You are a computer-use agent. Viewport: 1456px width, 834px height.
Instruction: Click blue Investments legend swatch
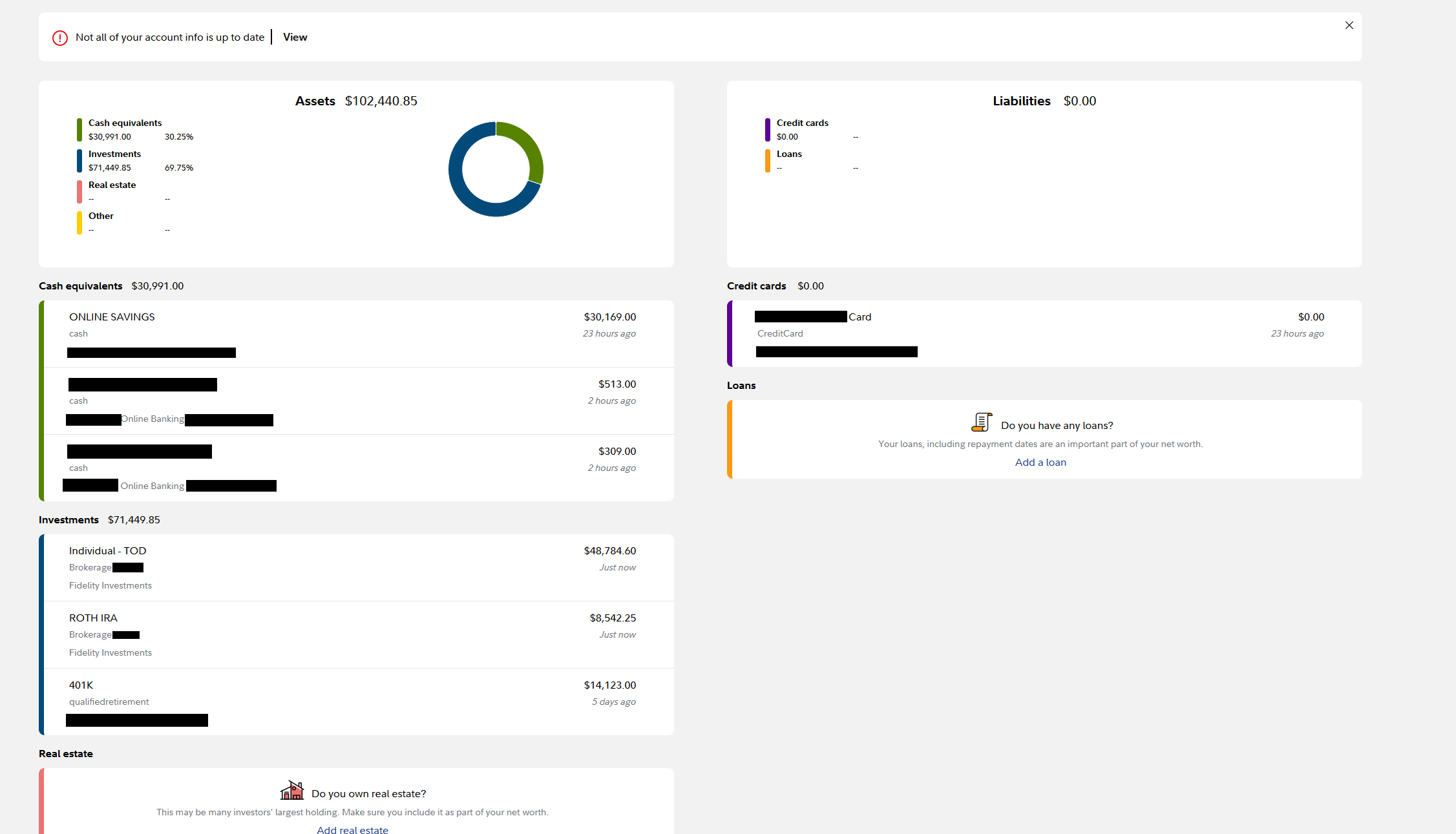click(79, 161)
